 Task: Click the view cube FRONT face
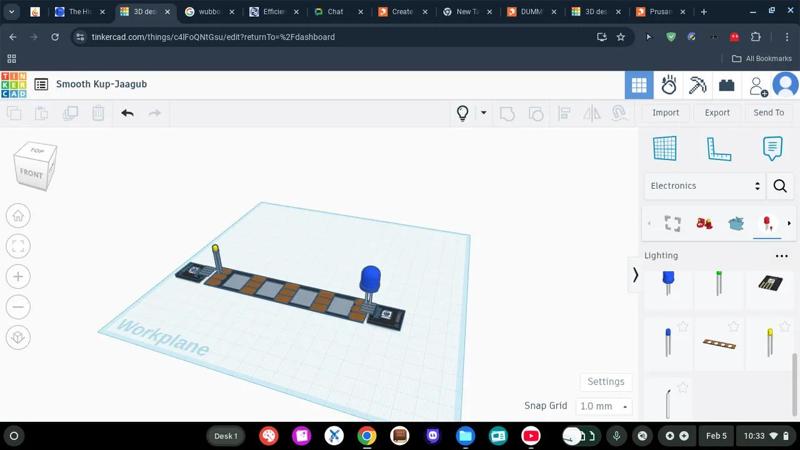[32, 174]
